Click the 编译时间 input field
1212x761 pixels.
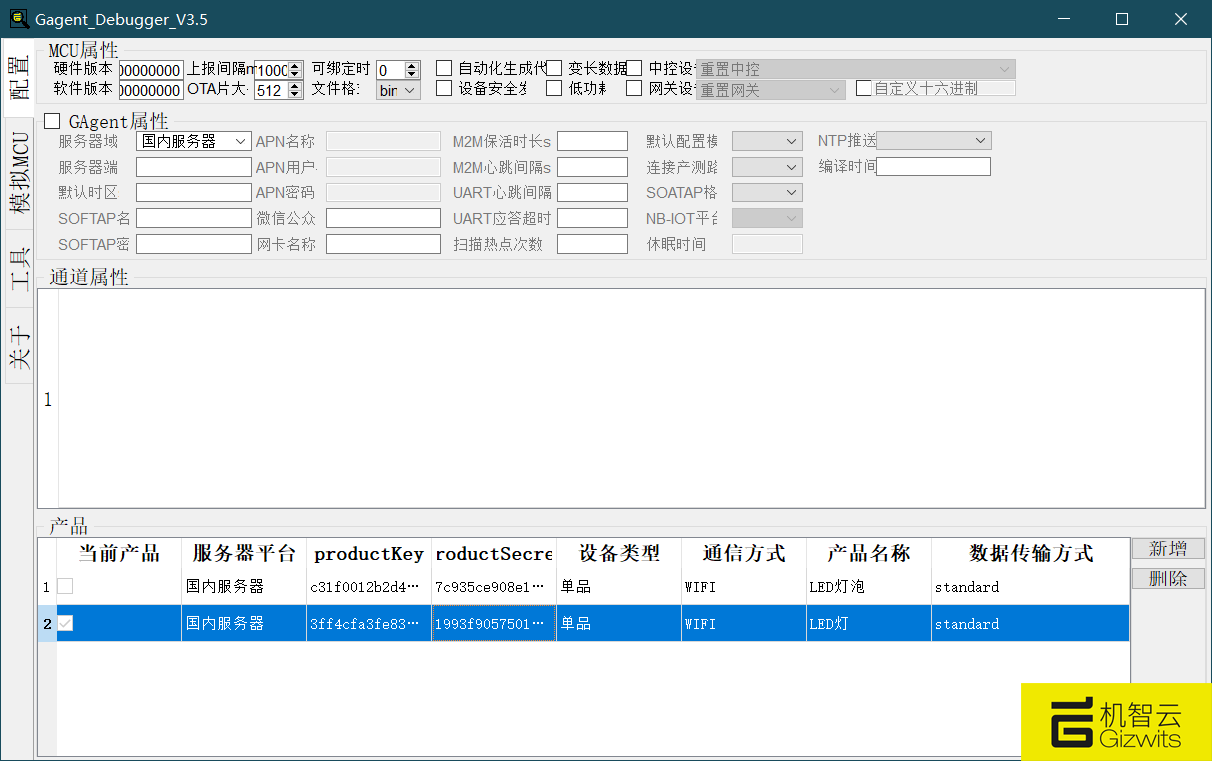point(933,167)
